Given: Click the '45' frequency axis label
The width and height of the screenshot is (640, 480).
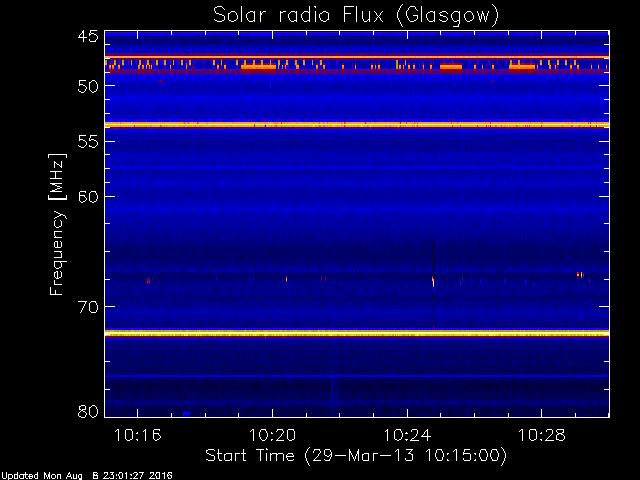Looking at the screenshot, I should [x=88, y=37].
